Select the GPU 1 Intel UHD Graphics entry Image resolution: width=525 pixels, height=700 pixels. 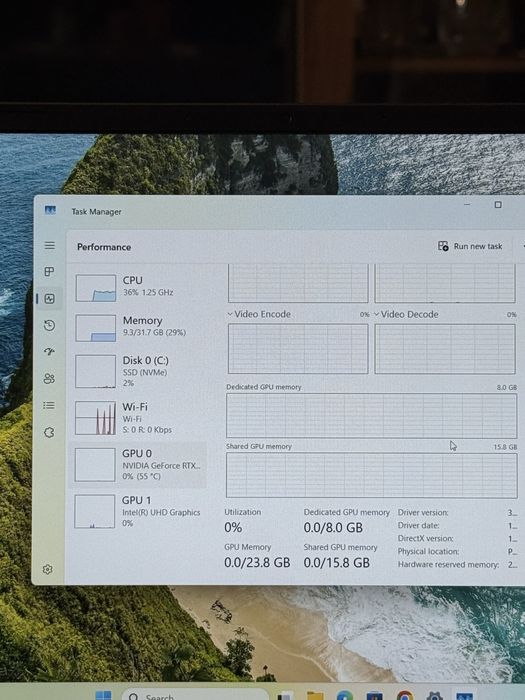pyautogui.click(x=140, y=511)
